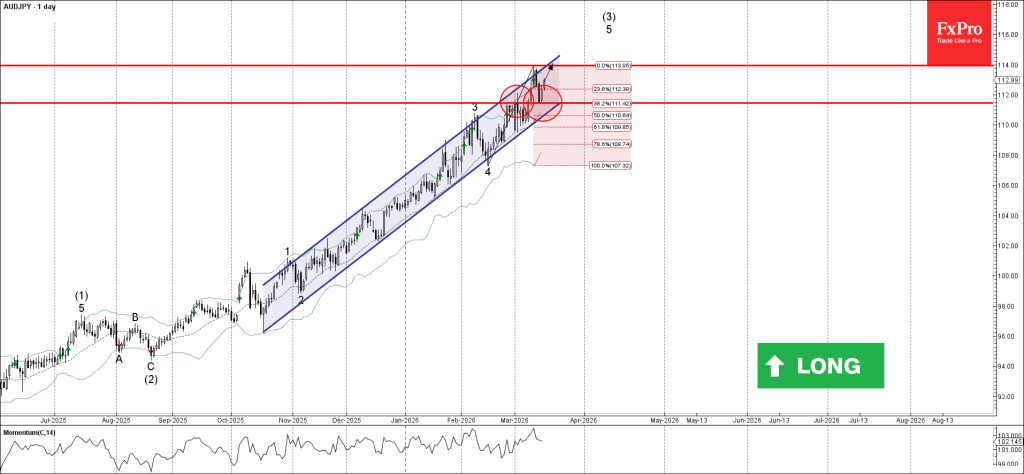Image resolution: width=1024 pixels, height=474 pixels.
Task: Click the 110.00 price axis label
Action: click(x=1008, y=125)
